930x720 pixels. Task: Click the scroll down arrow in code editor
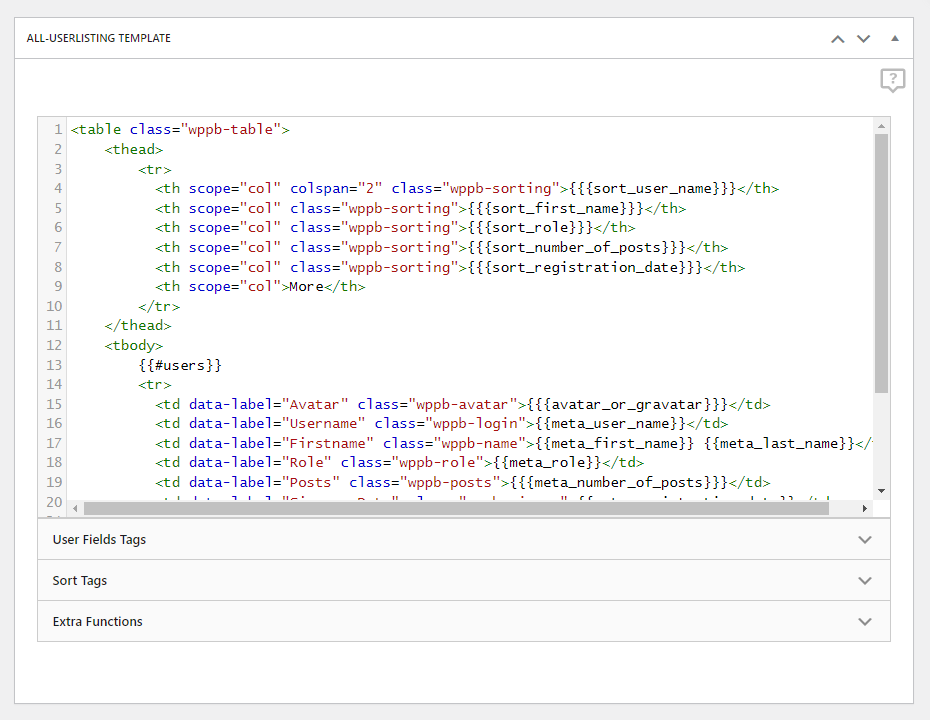tap(881, 491)
